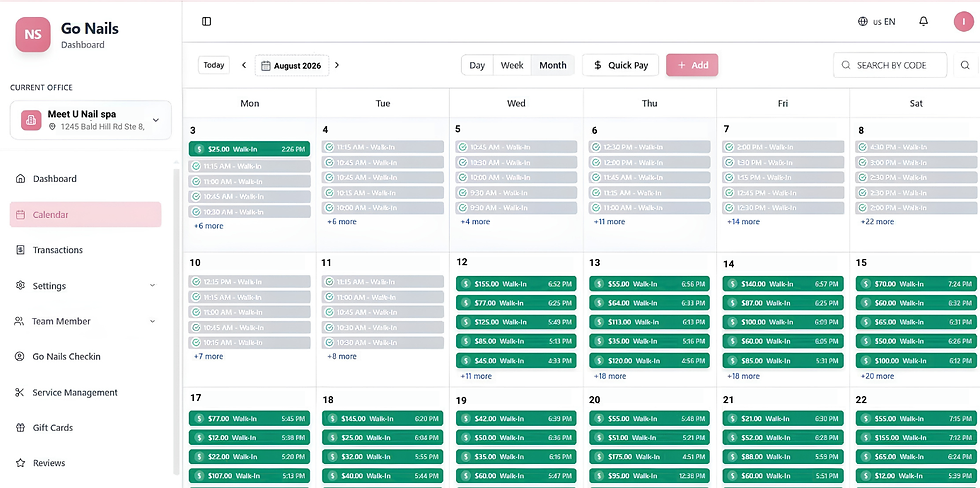Open $155.00 Walk-In 7:12 PM entry
Viewport: 980px width, 488px height.
coord(916,437)
